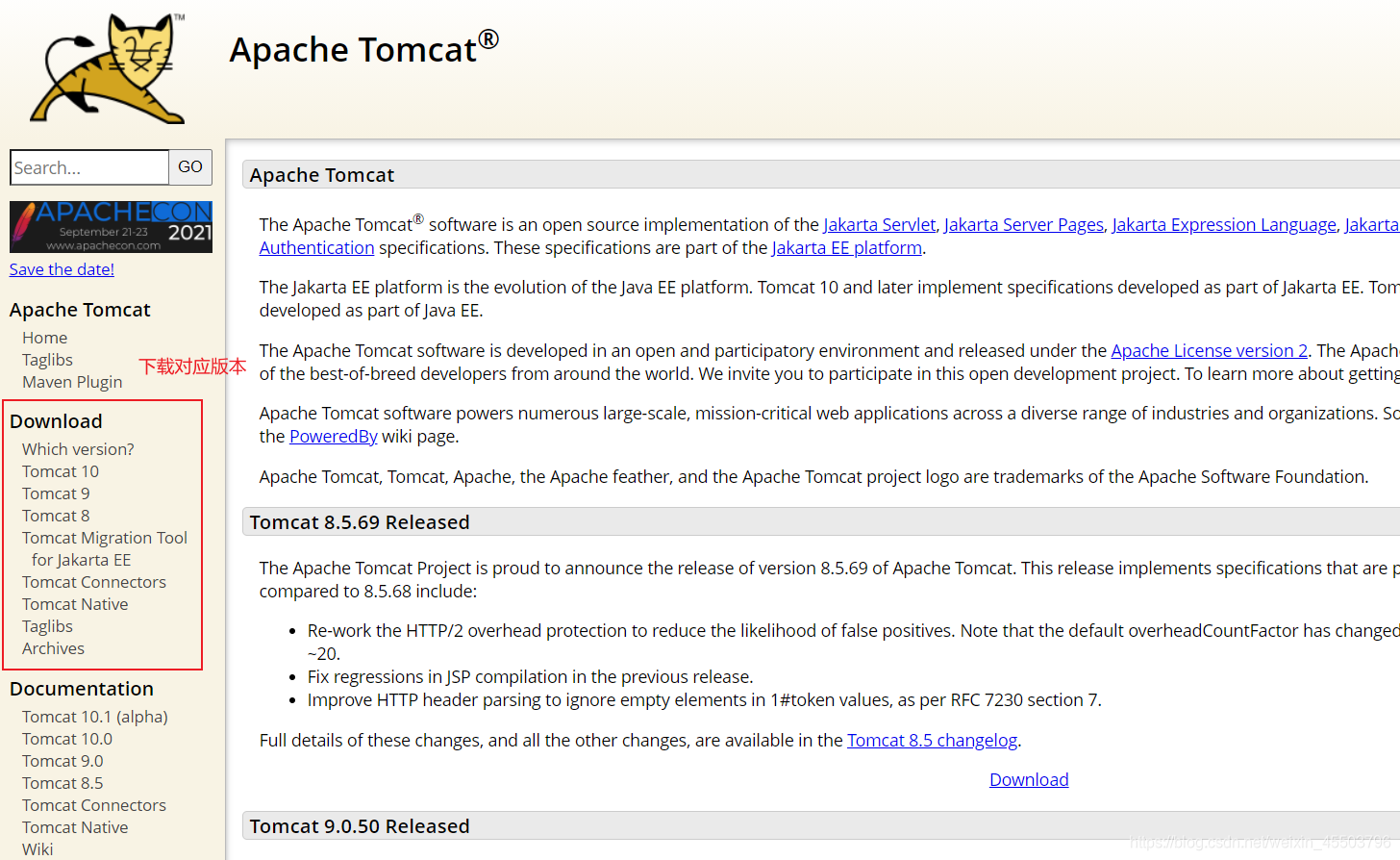Open Tomcat Native under Download
Viewport: 1400px width, 860px height.
point(75,604)
